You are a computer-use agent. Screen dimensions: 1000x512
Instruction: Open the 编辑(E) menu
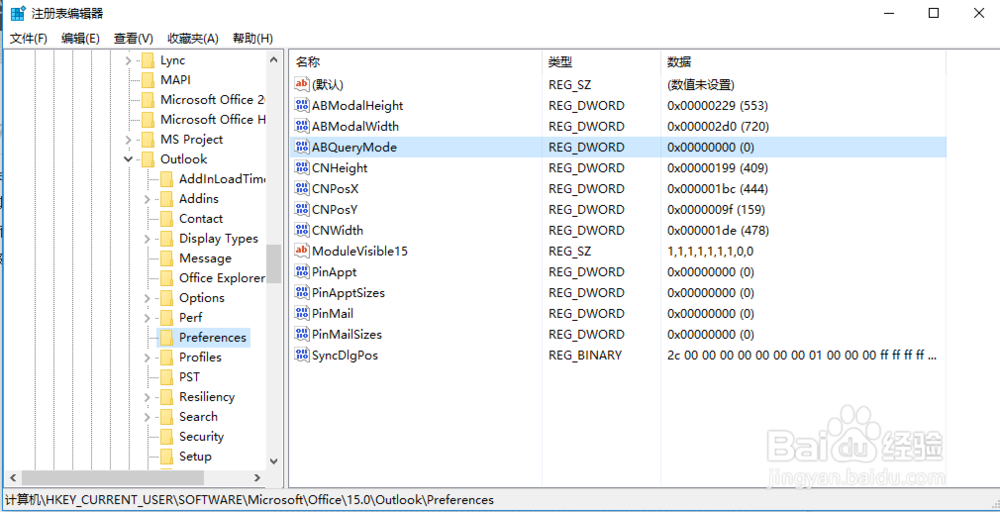point(80,38)
